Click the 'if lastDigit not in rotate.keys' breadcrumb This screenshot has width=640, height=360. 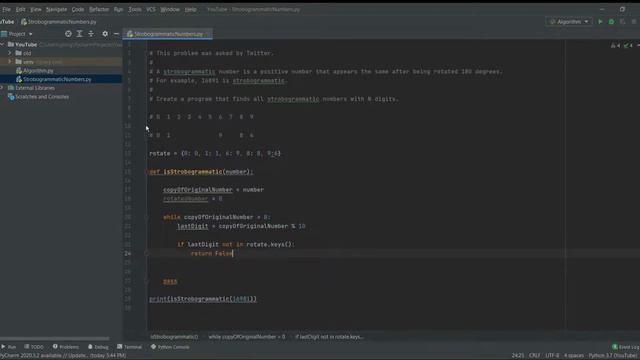click(x=329, y=337)
